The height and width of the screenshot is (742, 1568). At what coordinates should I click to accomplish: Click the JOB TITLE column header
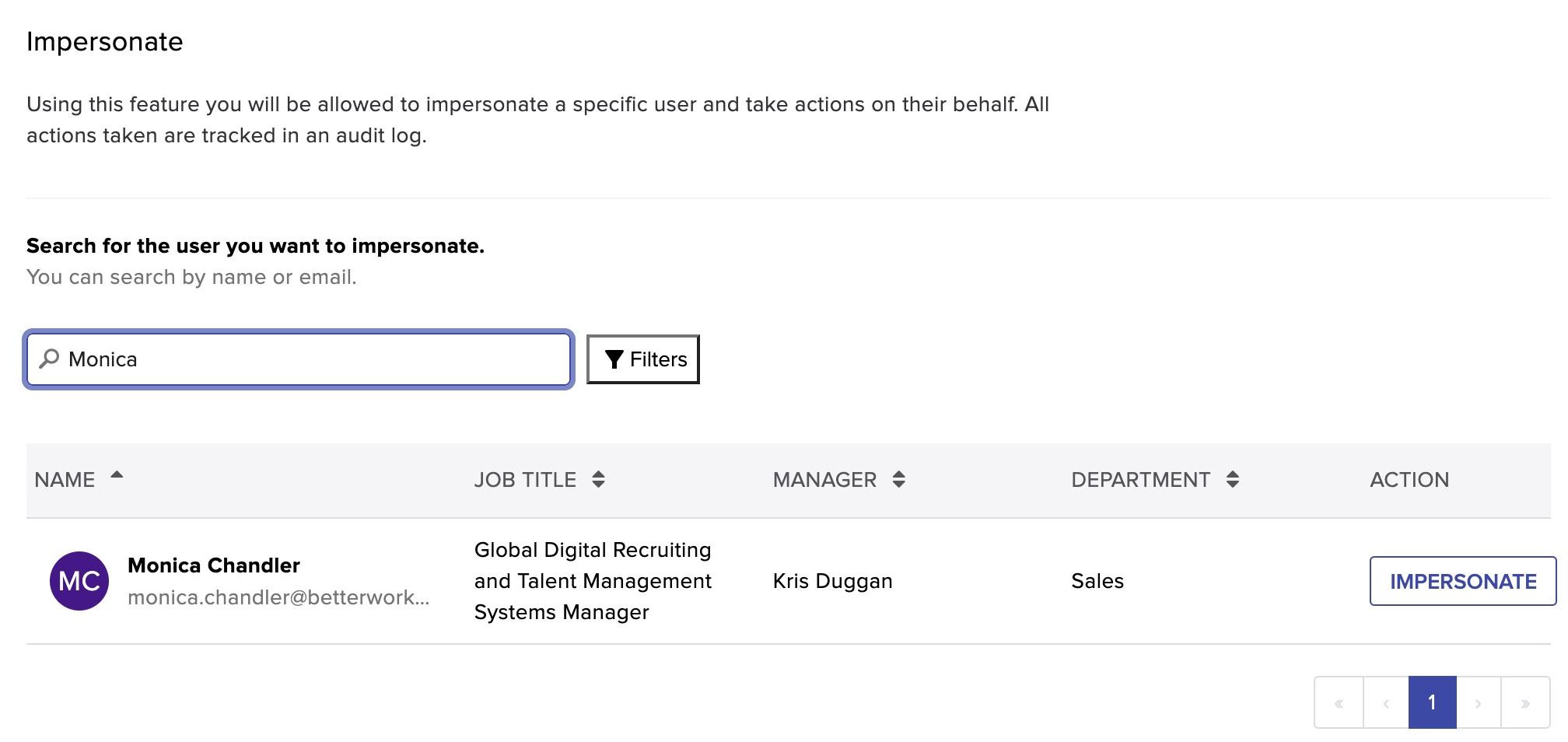click(525, 480)
